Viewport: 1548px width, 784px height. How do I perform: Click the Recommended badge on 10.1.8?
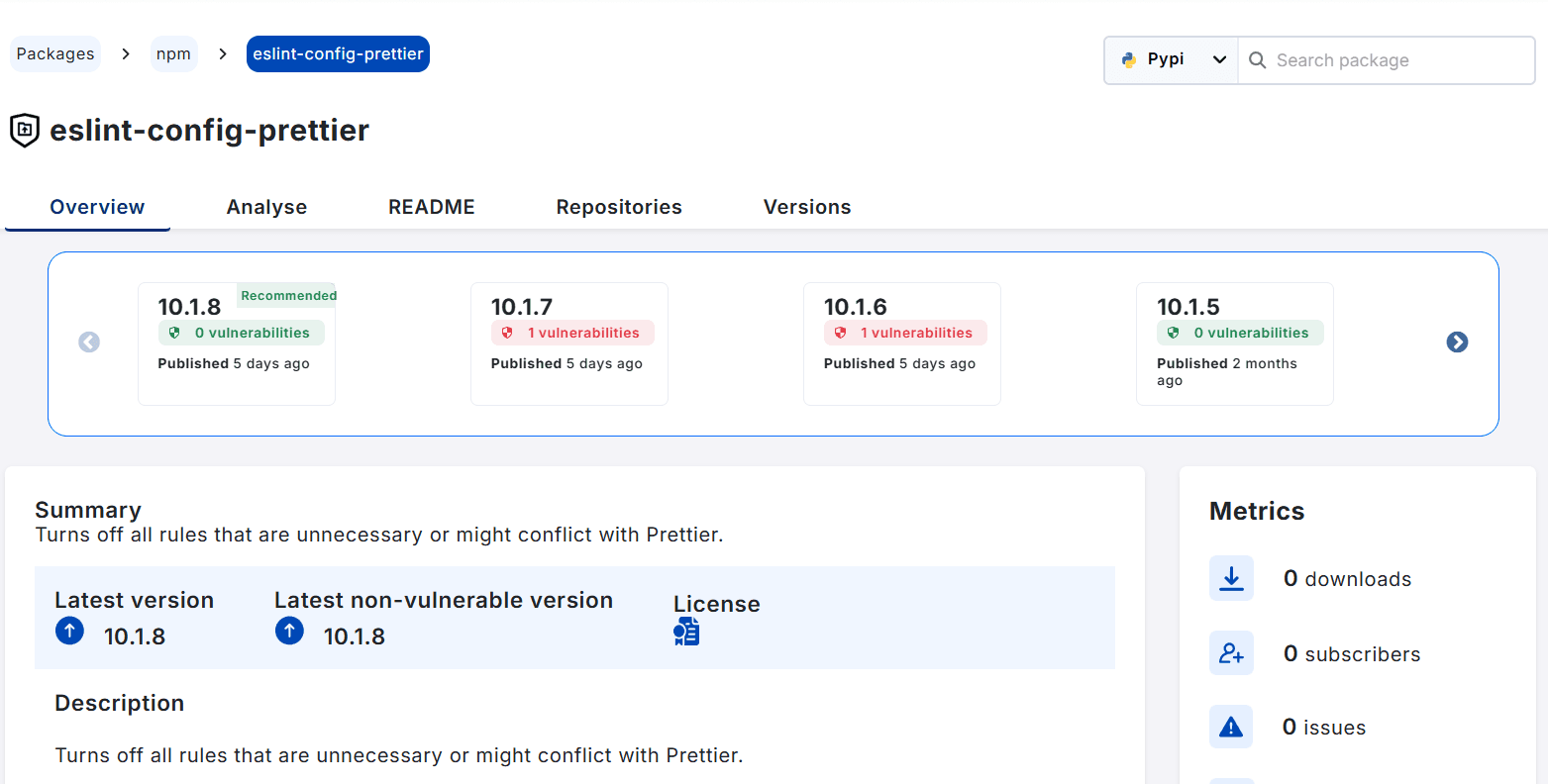click(288, 295)
